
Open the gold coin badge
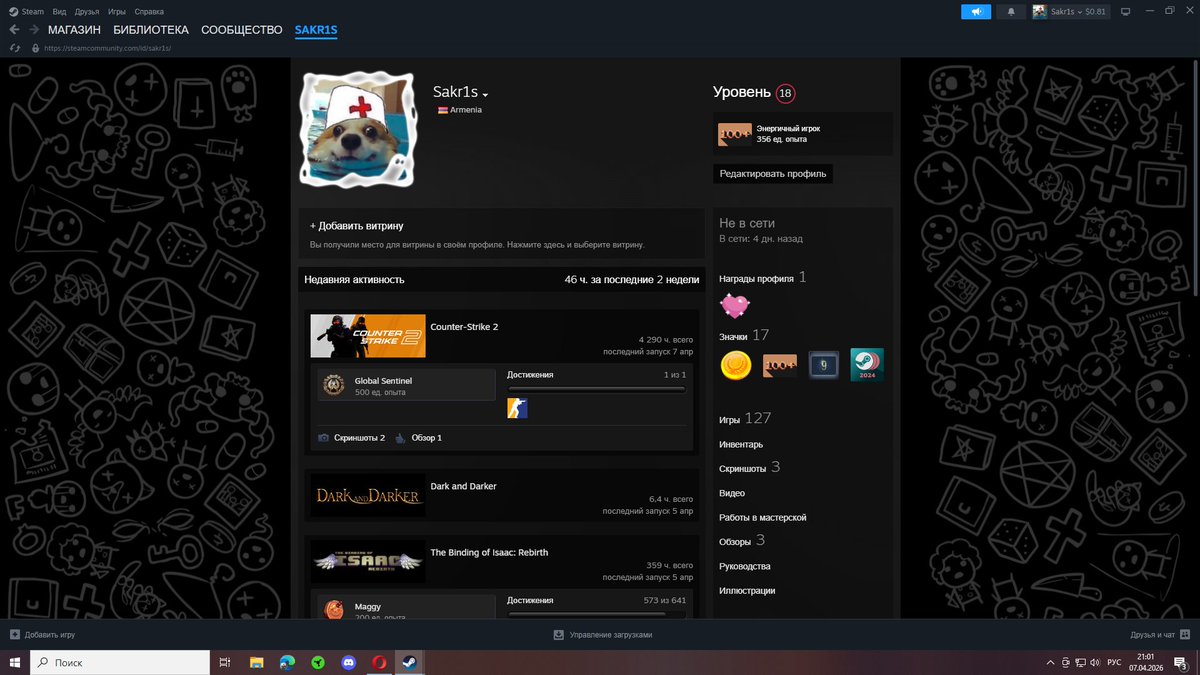(736, 366)
